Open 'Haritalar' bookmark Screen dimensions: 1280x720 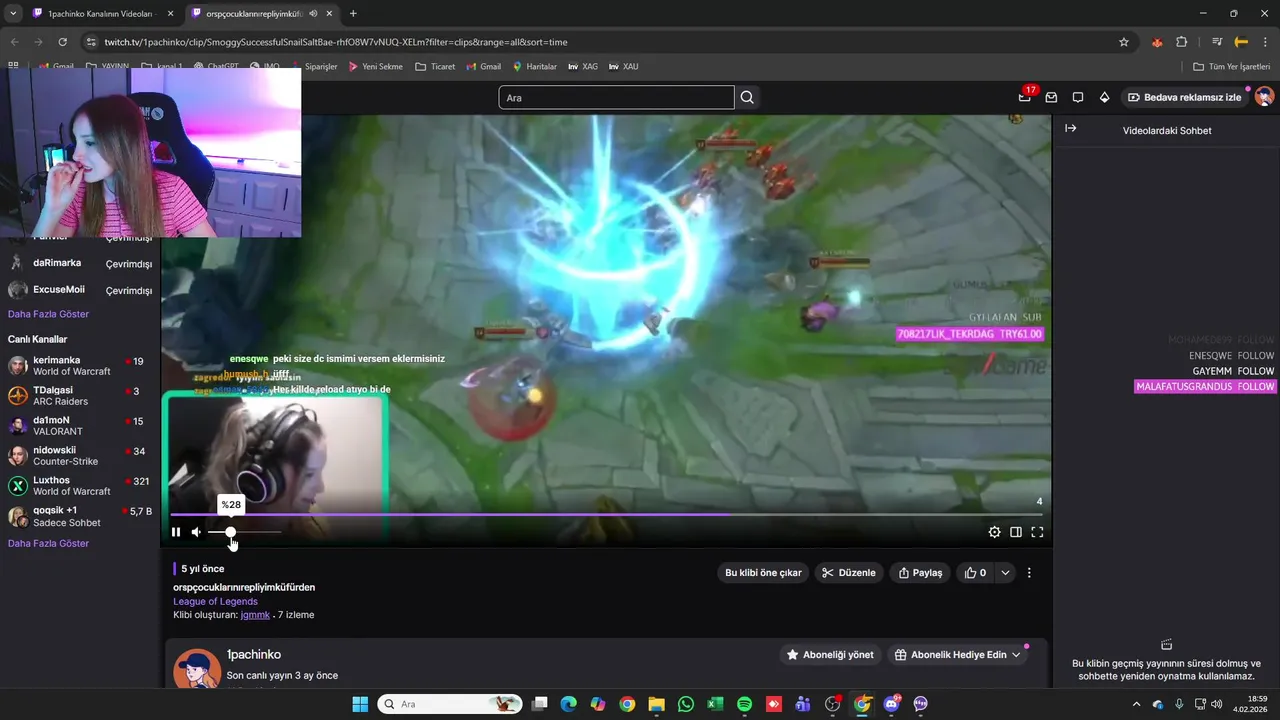click(x=535, y=66)
